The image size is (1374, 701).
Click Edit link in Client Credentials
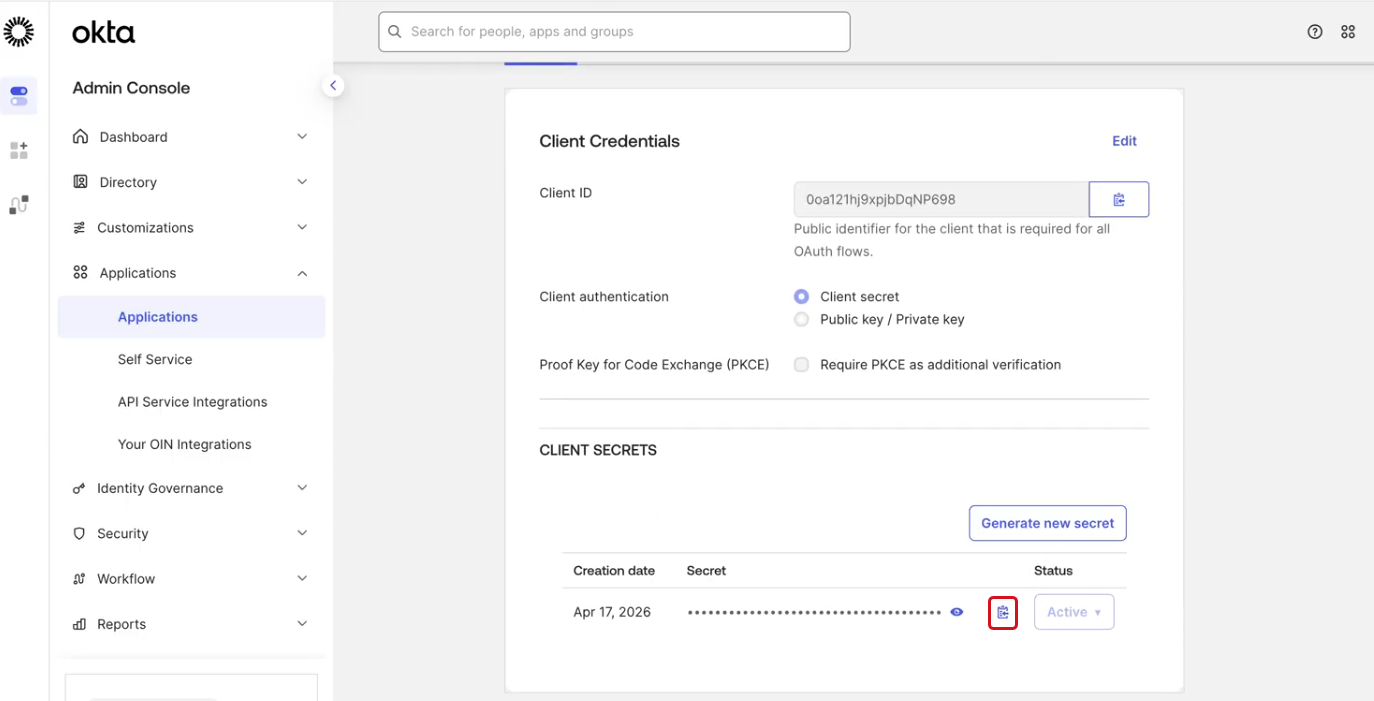(1124, 141)
